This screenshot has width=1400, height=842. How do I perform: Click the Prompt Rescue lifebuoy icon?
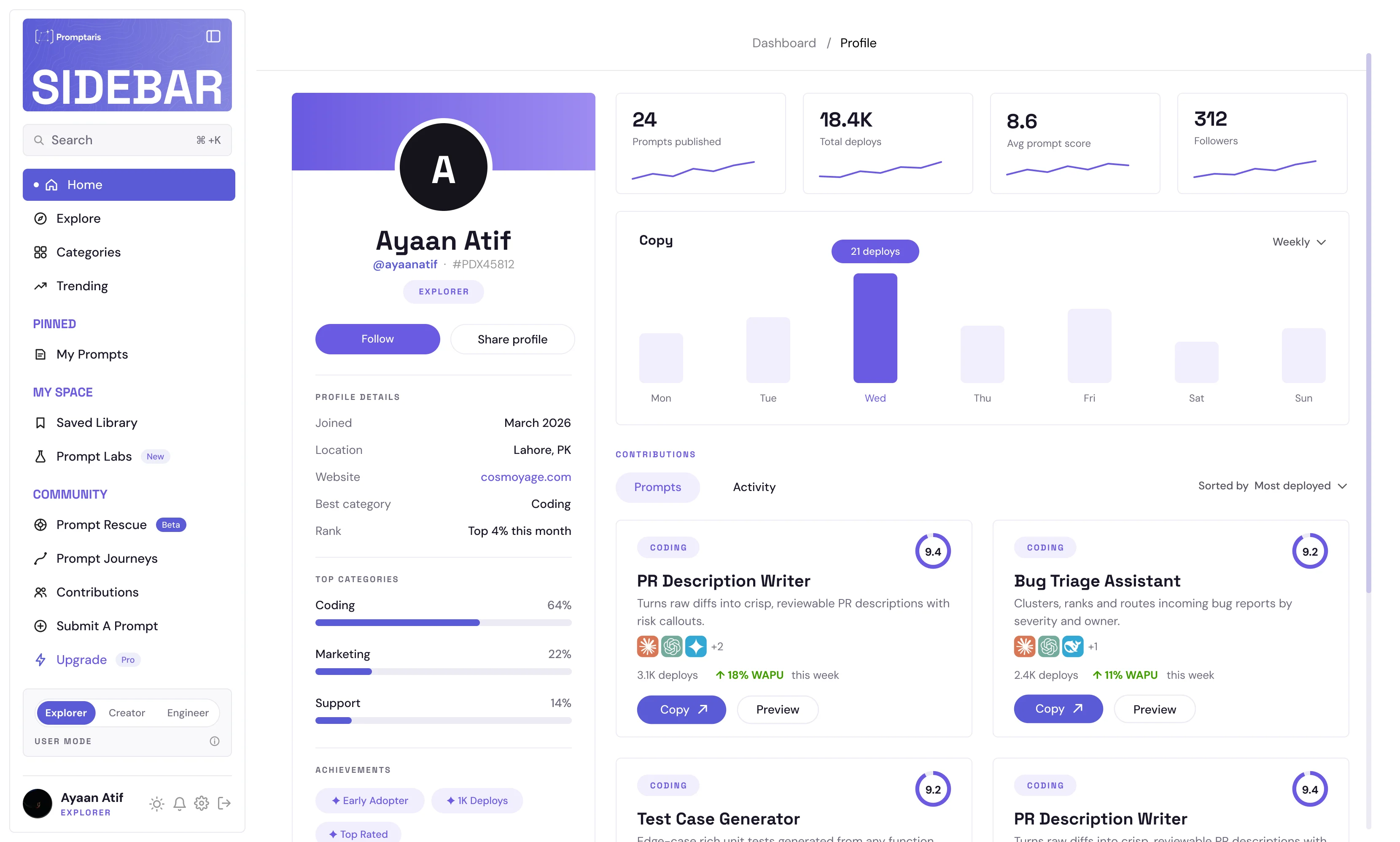(x=40, y=525)
